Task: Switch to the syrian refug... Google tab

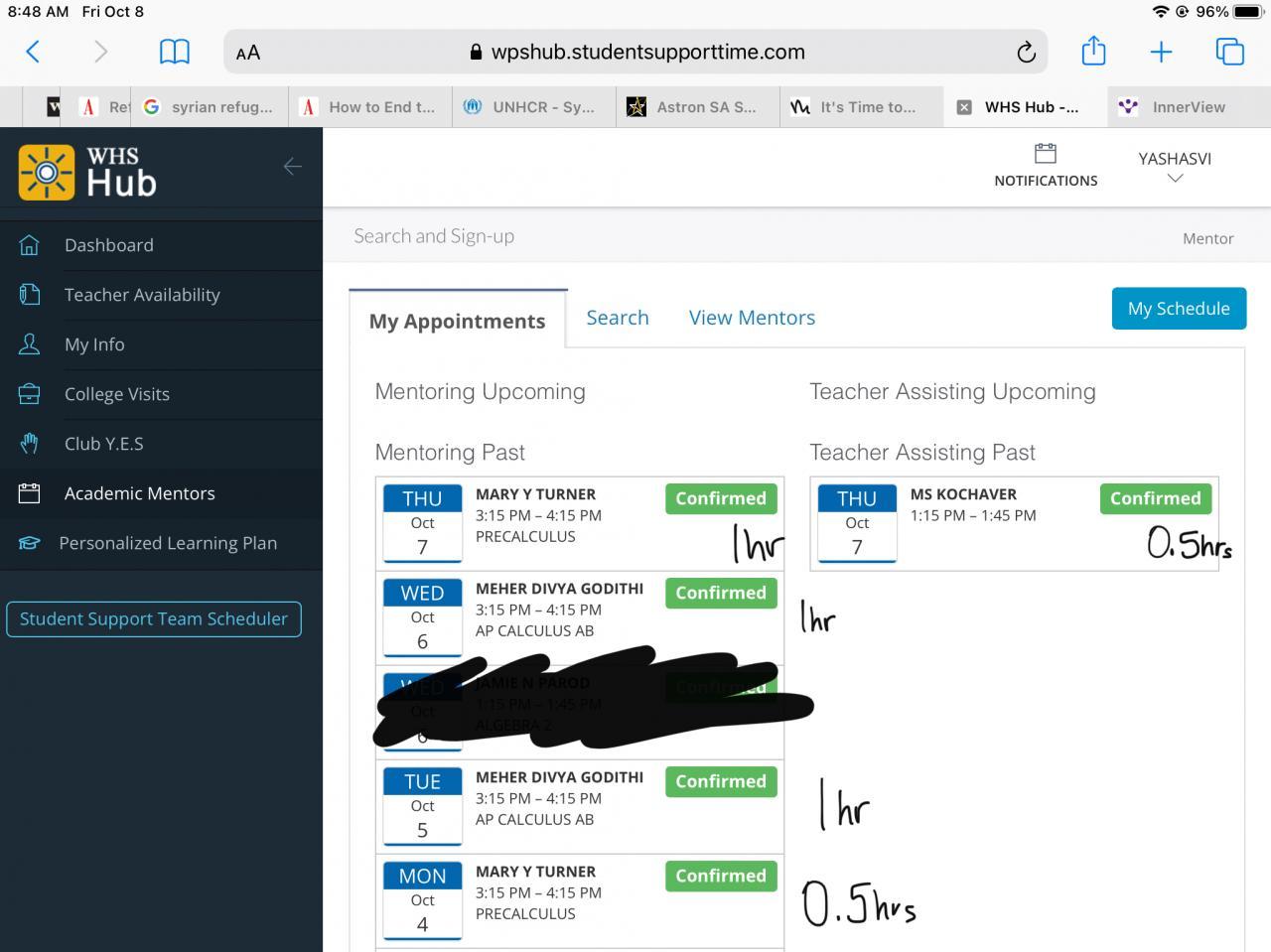Action: 210,107
